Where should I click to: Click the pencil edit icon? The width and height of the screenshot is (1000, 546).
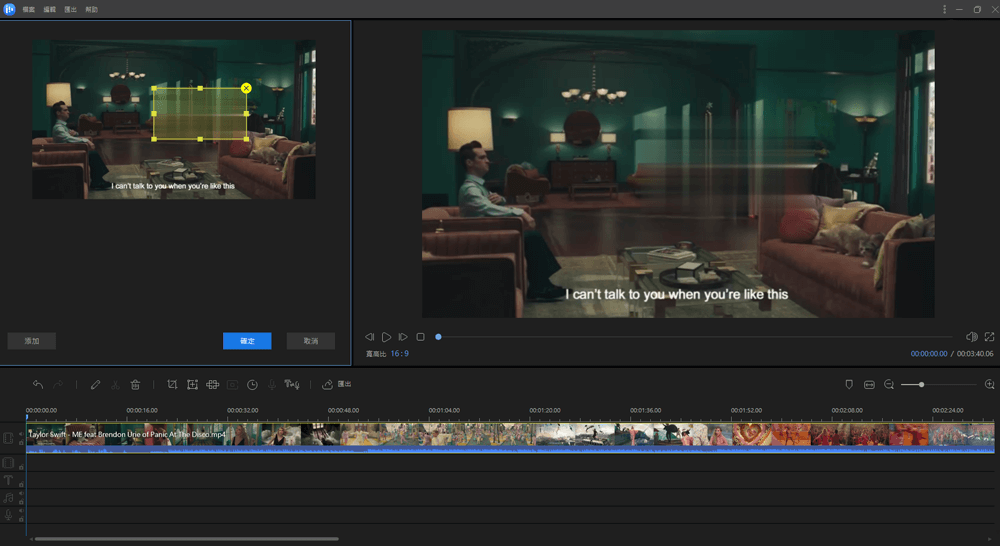click(x=96, y=385)
